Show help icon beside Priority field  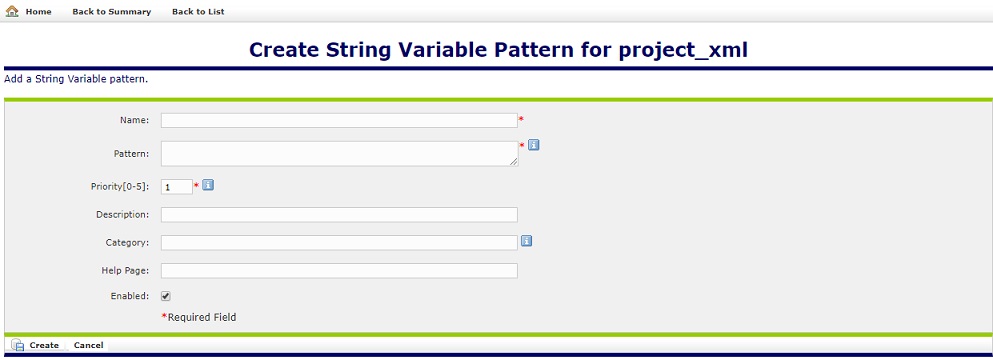click(208, 185)
